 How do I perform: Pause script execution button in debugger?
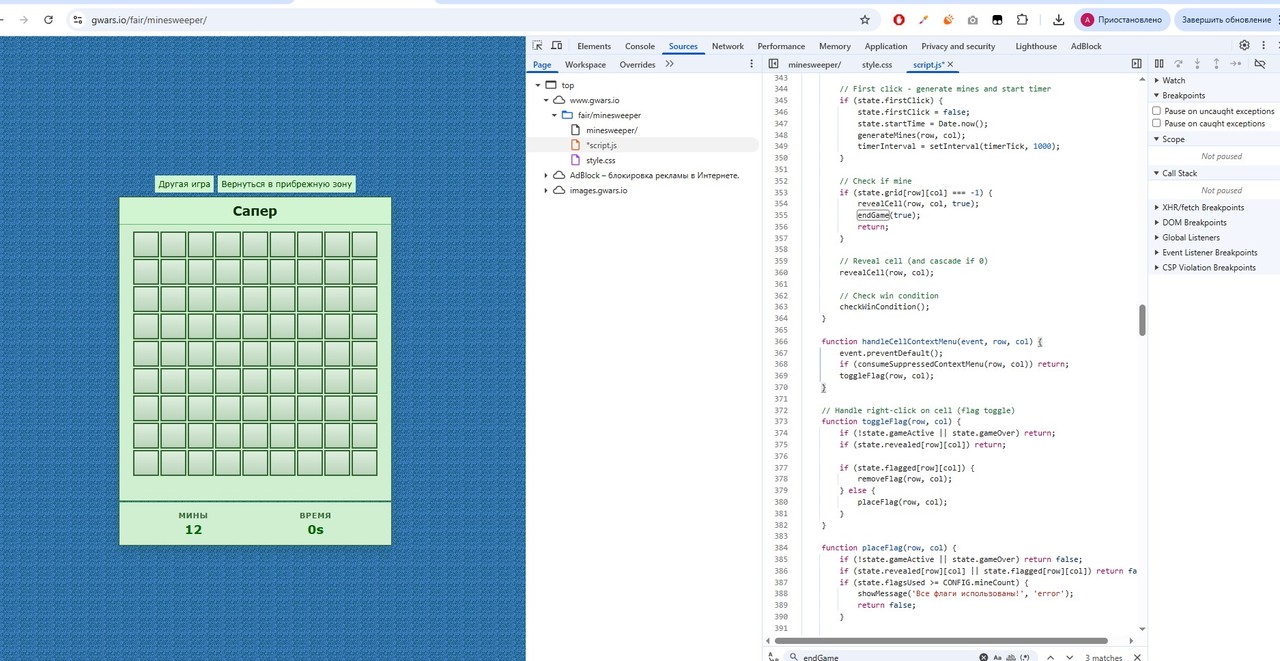(x=1158, y=64)
